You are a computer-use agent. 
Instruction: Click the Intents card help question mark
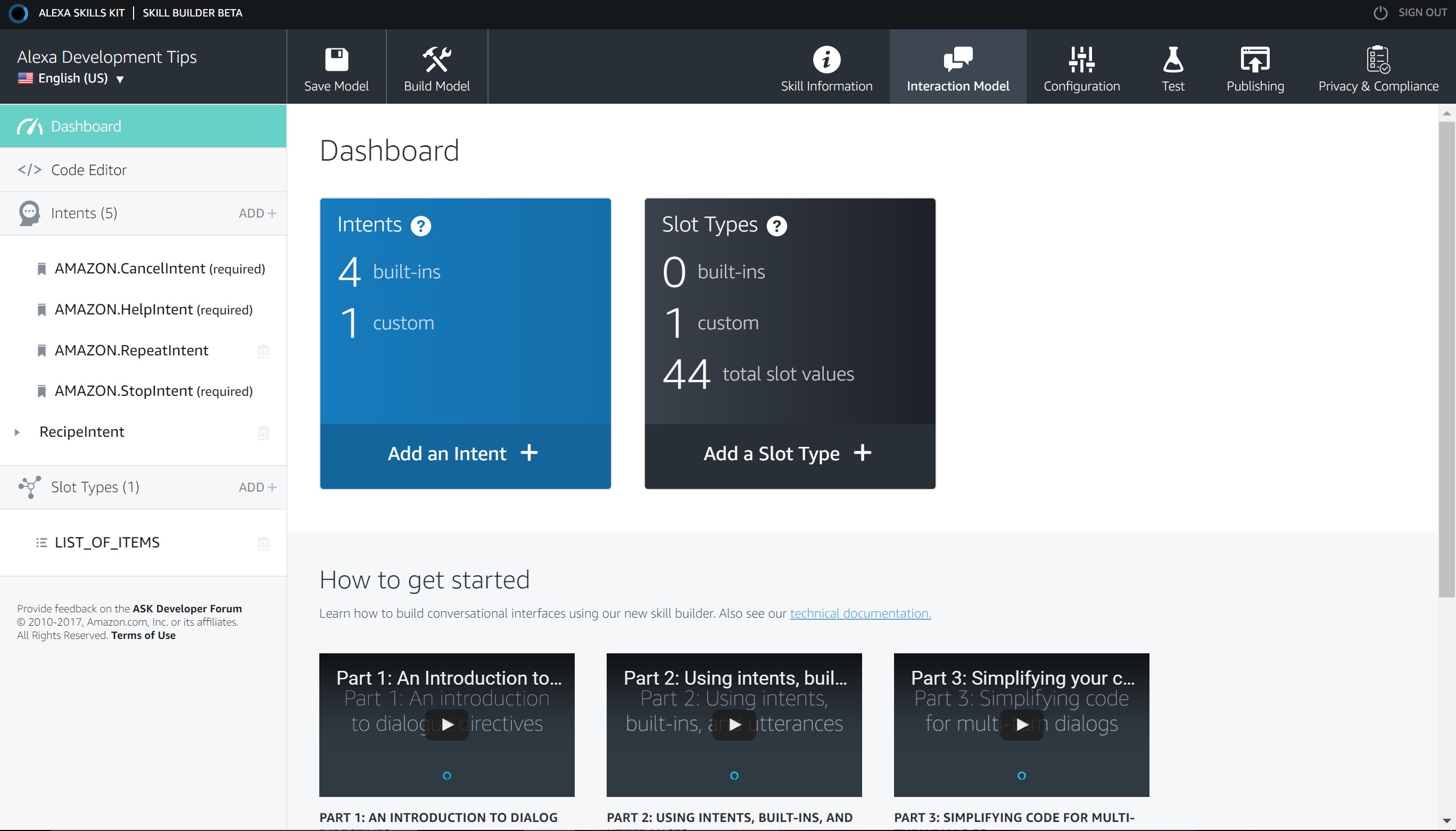(420, 226)
